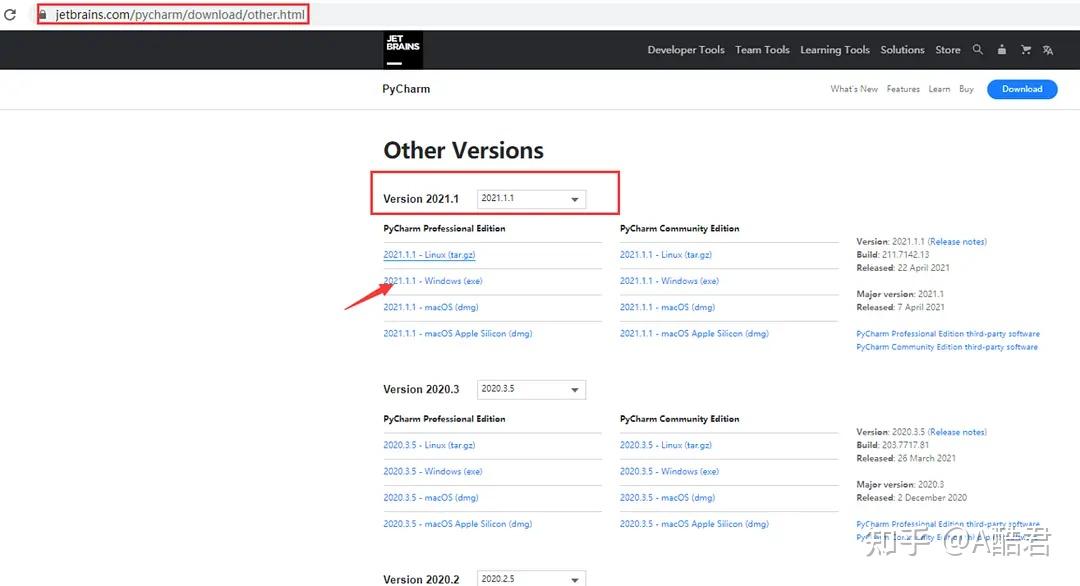Go to What's New page

tap(853, 89)
